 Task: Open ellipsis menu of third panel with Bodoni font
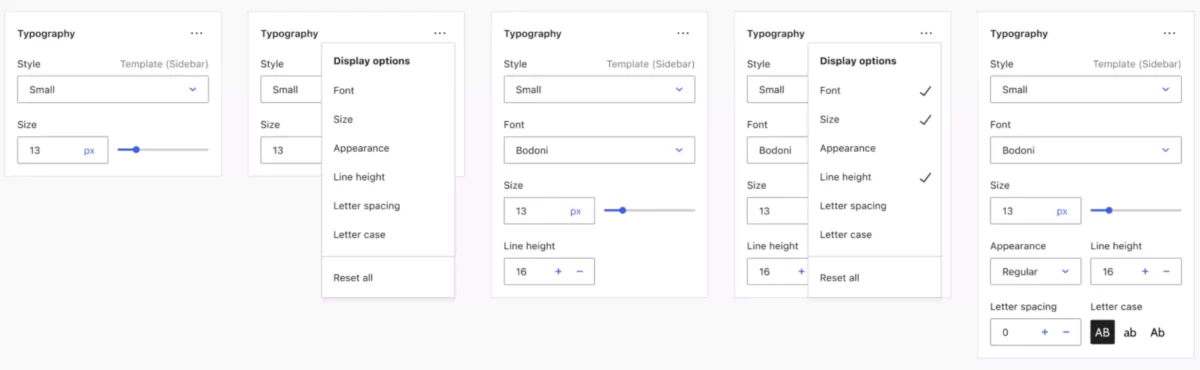tap(683, 33)
